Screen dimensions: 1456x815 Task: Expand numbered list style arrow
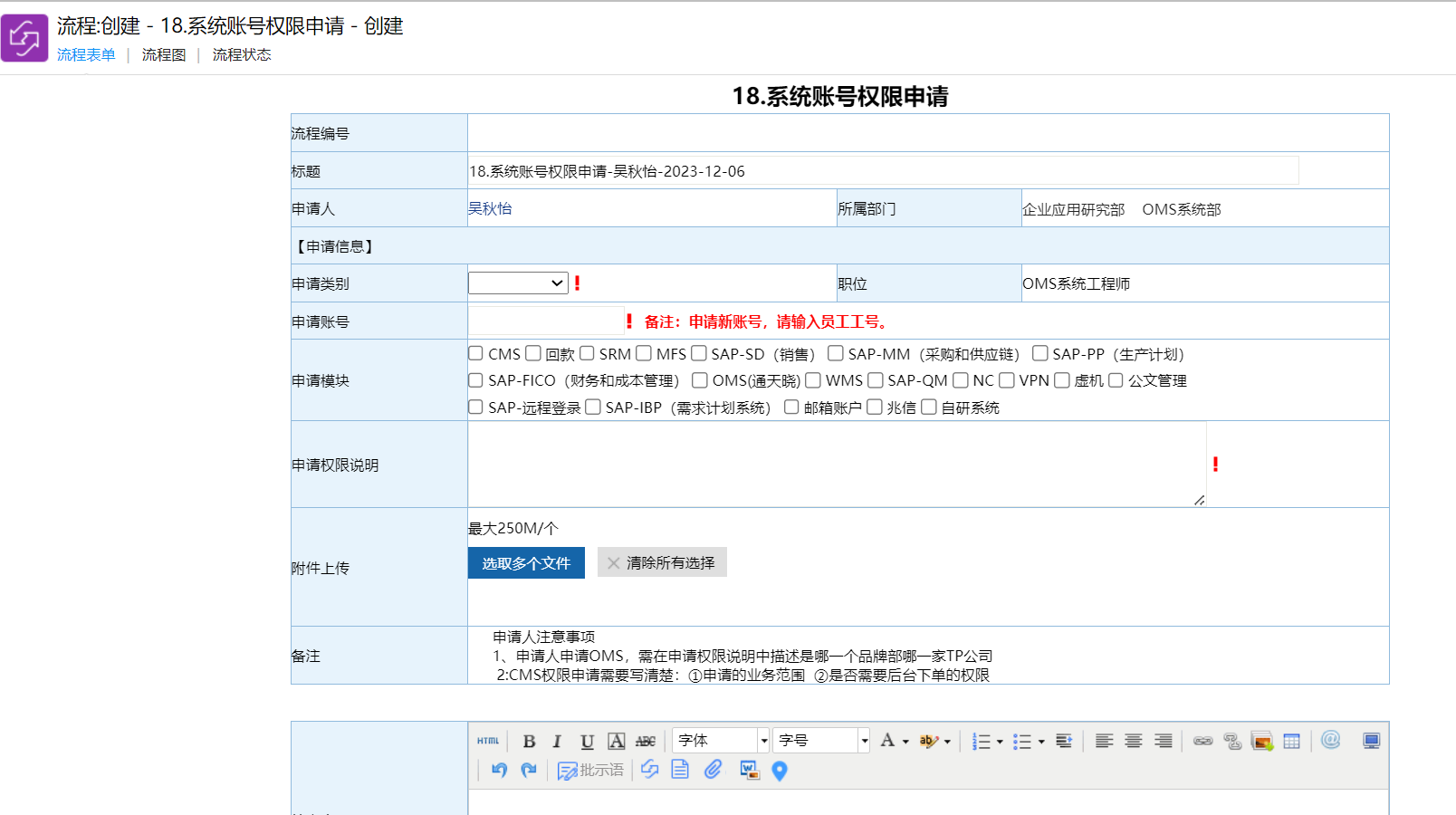[x=1000, y=742]
